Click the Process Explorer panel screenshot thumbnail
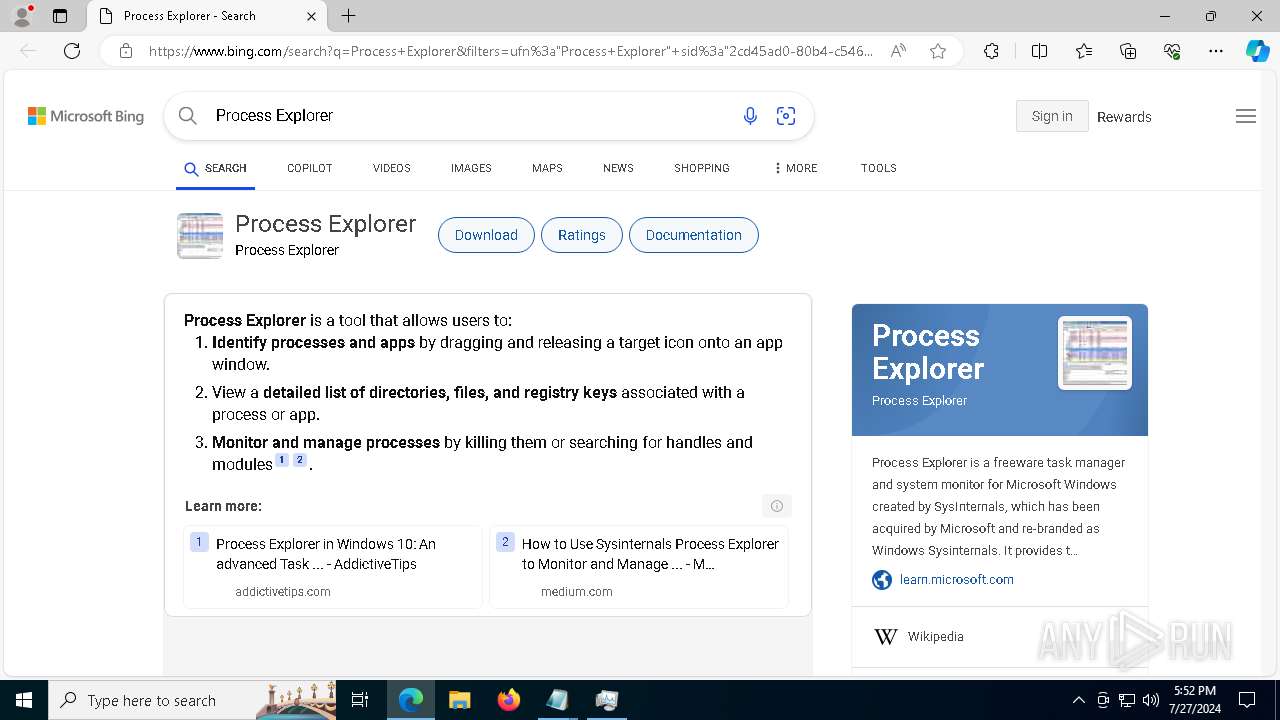 point(1095,353)
